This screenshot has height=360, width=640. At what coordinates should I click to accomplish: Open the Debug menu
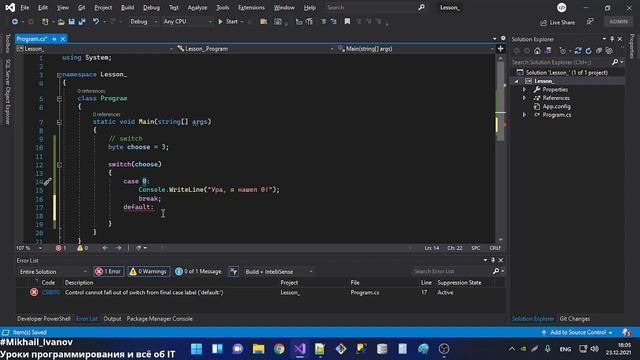point(151,7)
